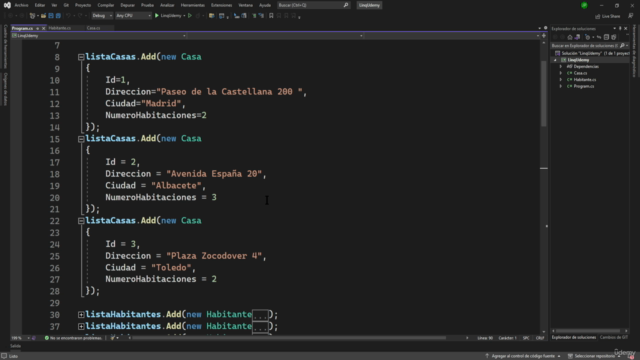640x360 pixels.
Task: Open the Any CPU platform dropdown
Action: (133, 16)
